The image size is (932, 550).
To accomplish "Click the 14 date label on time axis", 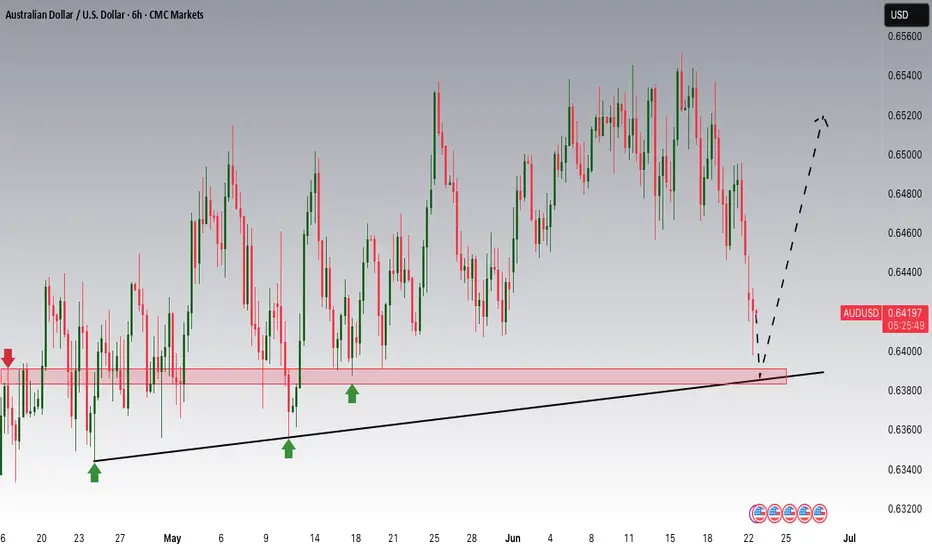I will click(314, 538).
